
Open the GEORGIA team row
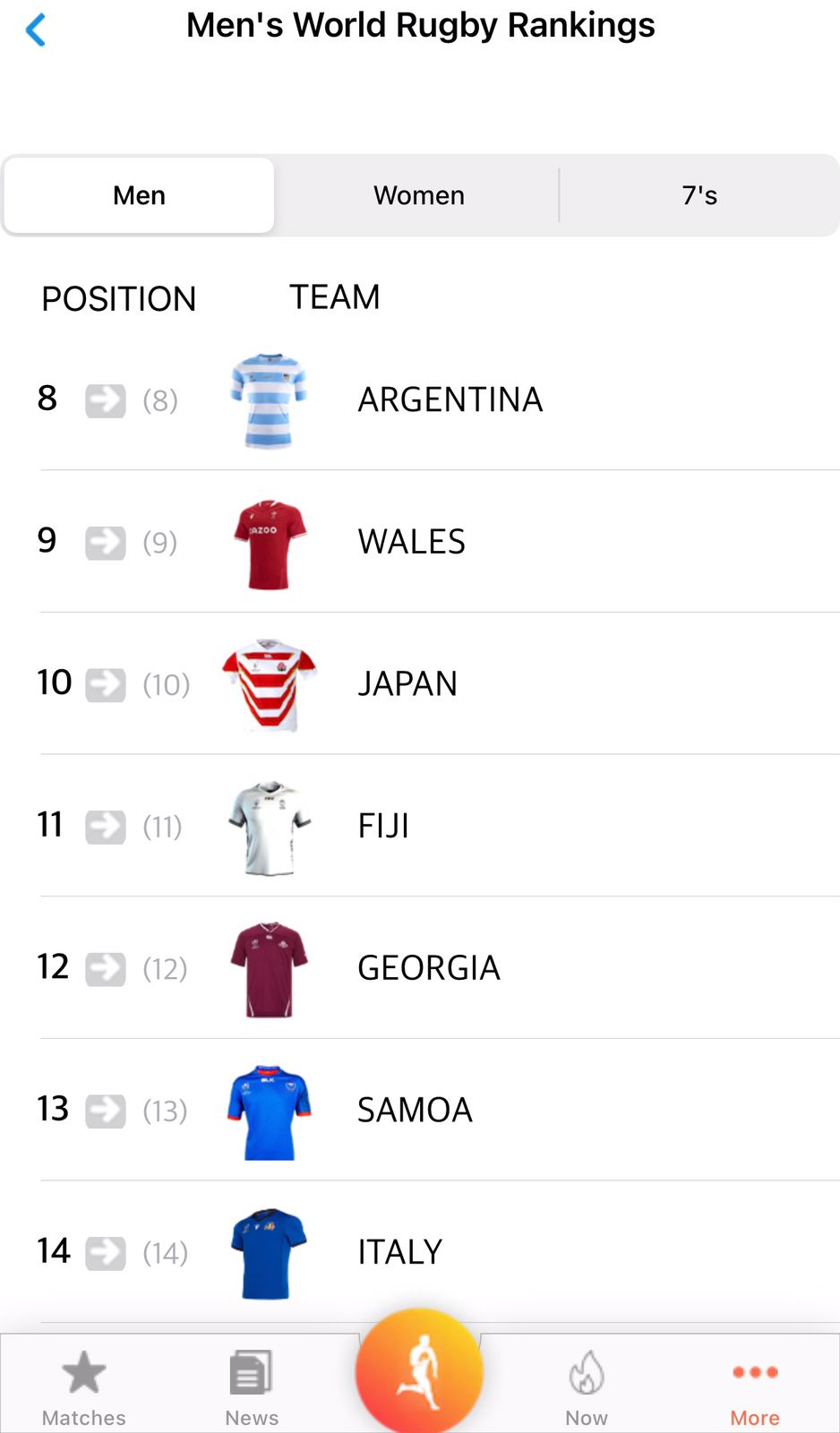(x=429, y=968)
